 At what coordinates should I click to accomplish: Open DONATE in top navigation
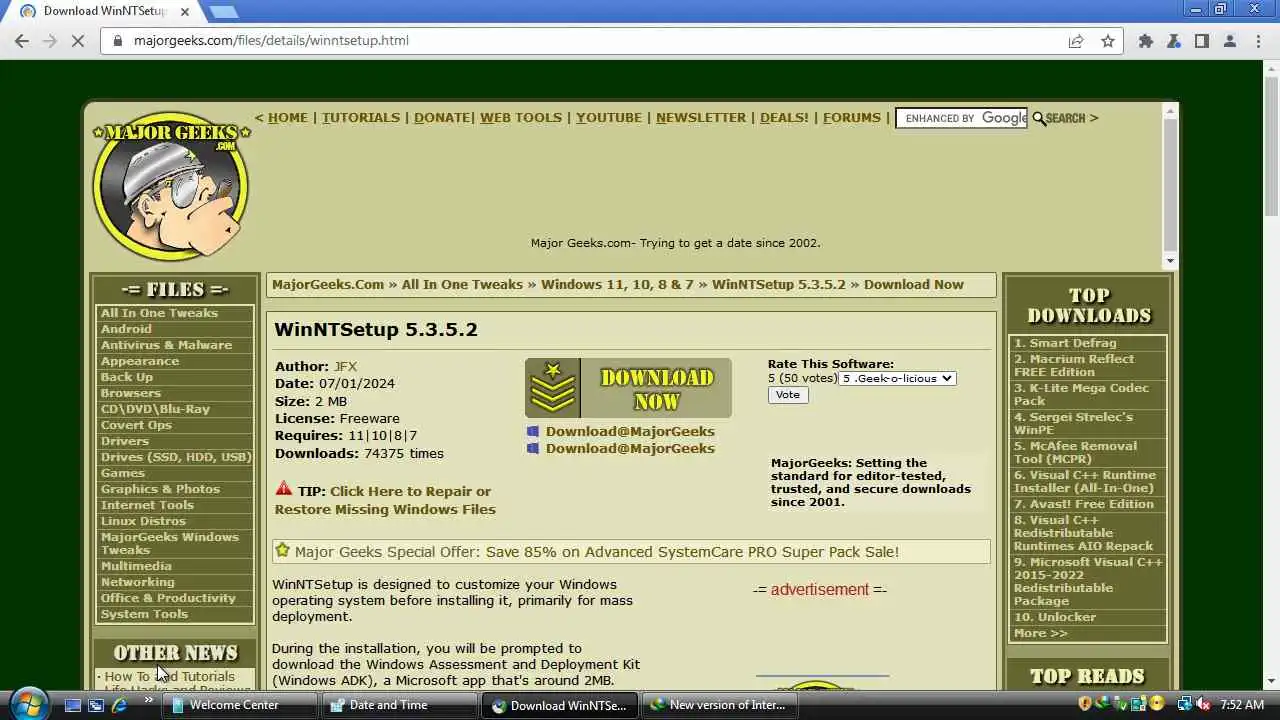[442, 117]
